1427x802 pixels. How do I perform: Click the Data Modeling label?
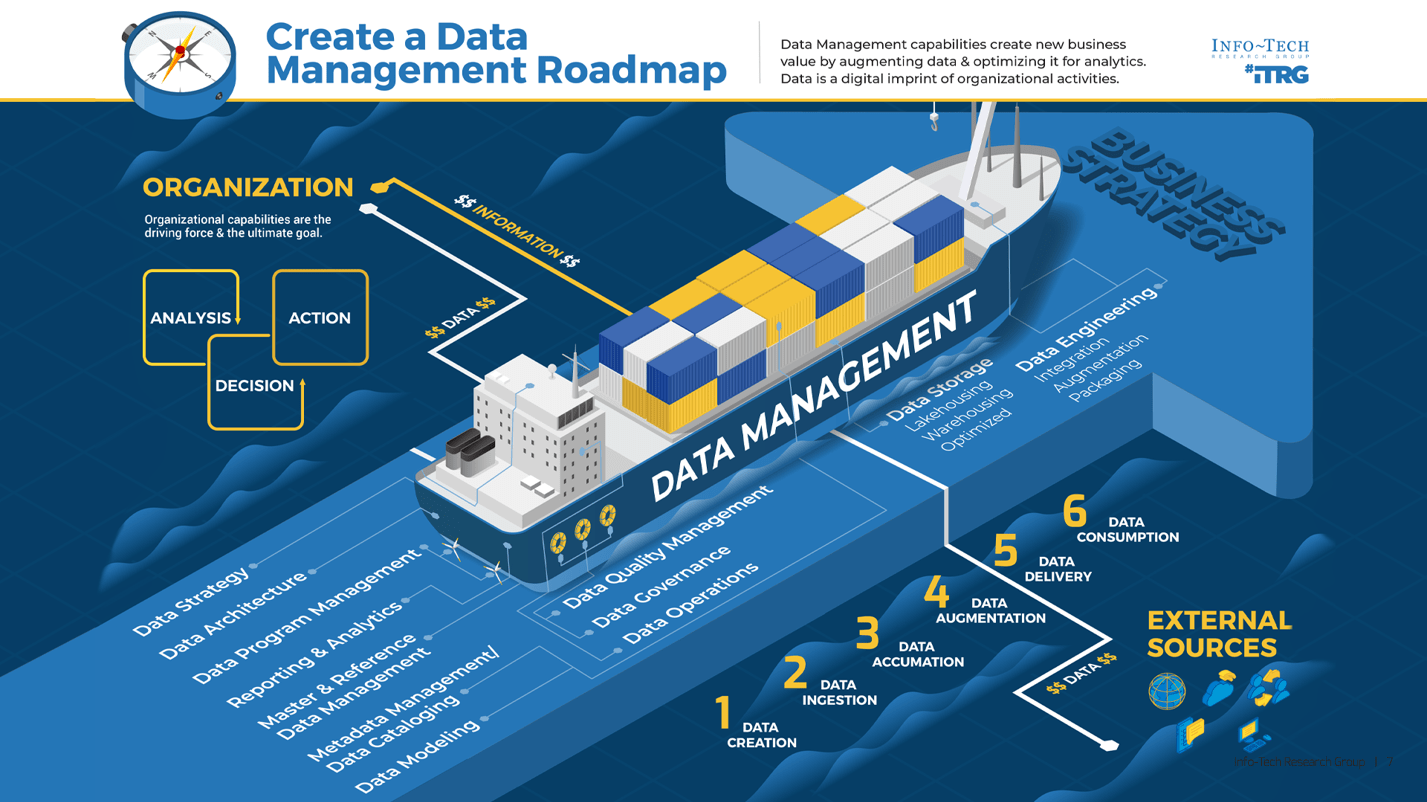pyautogui.click(x=418, y=757)
